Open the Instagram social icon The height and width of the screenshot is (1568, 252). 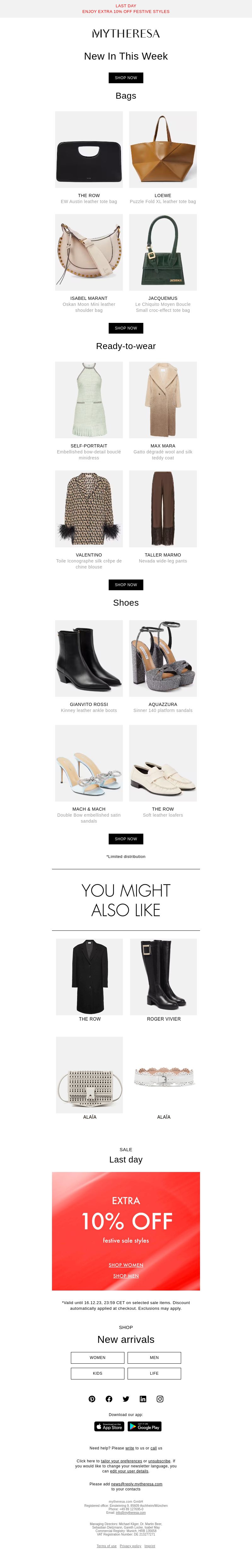(160, 1399)
